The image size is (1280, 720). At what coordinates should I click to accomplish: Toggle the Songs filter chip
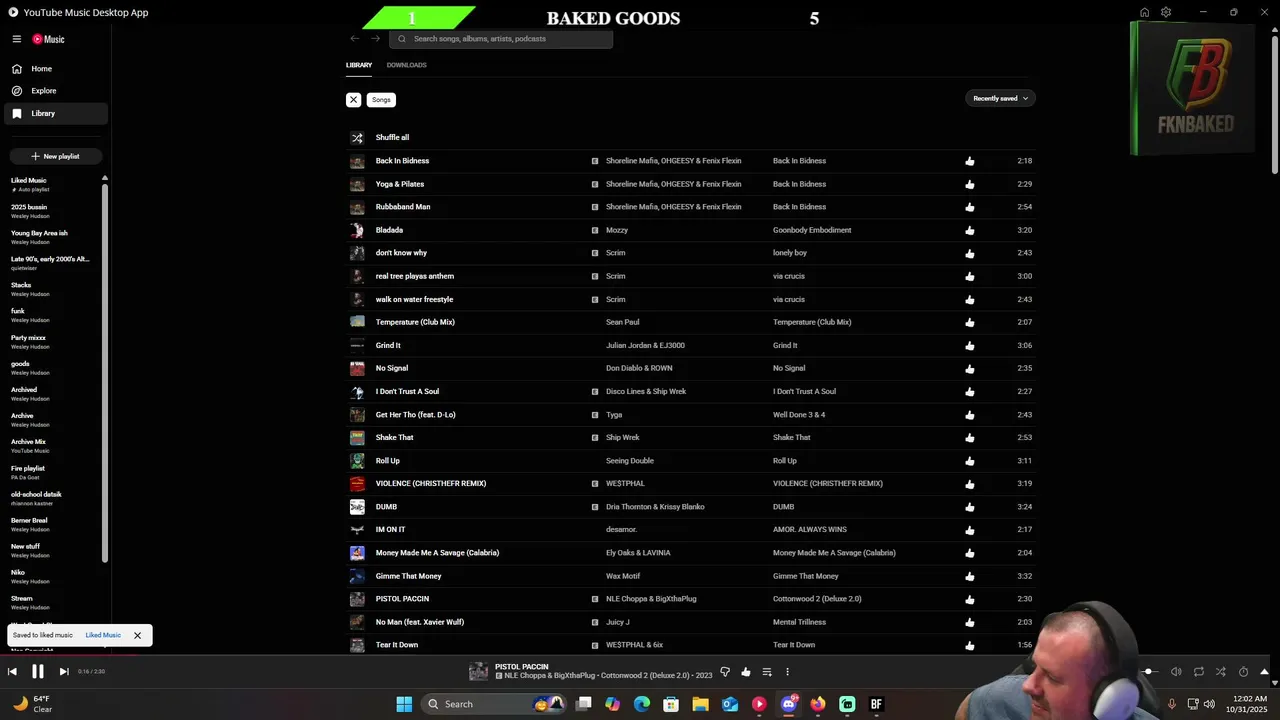pyautogui.click(x=381, y=100)
